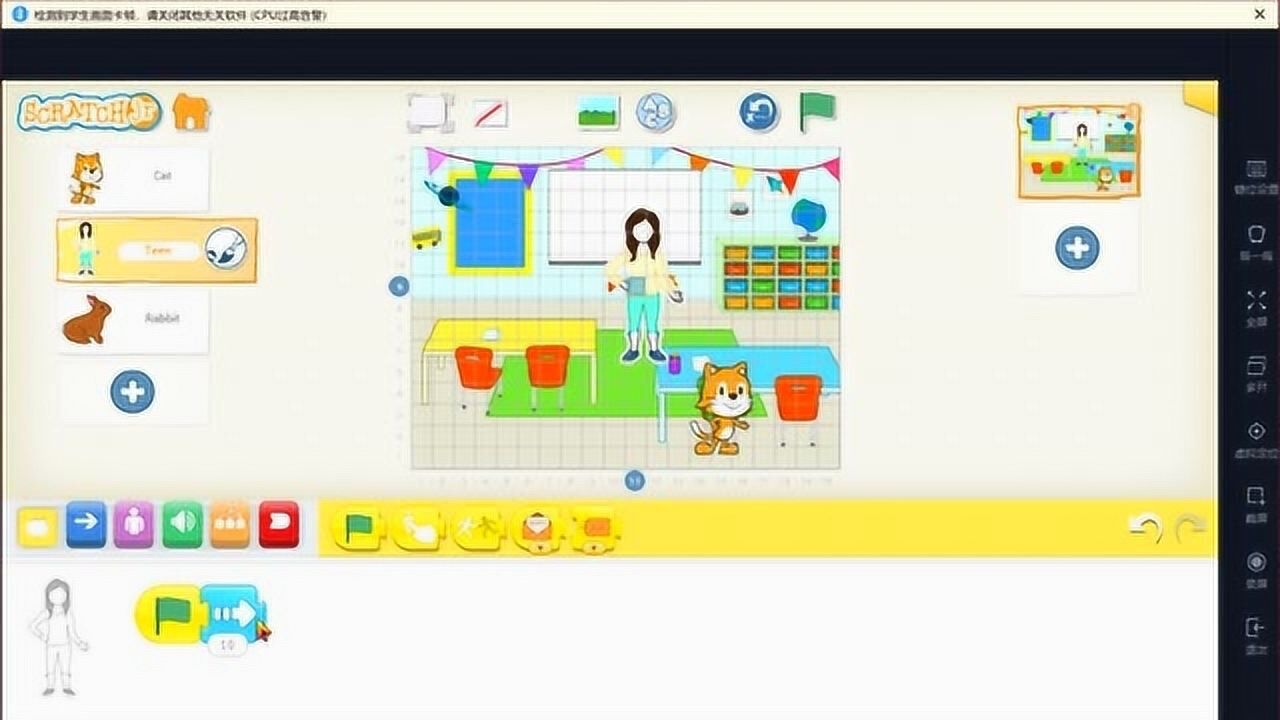Select the first page thumbnail
Screen dimensions: 1280x720
point(1078,151)
